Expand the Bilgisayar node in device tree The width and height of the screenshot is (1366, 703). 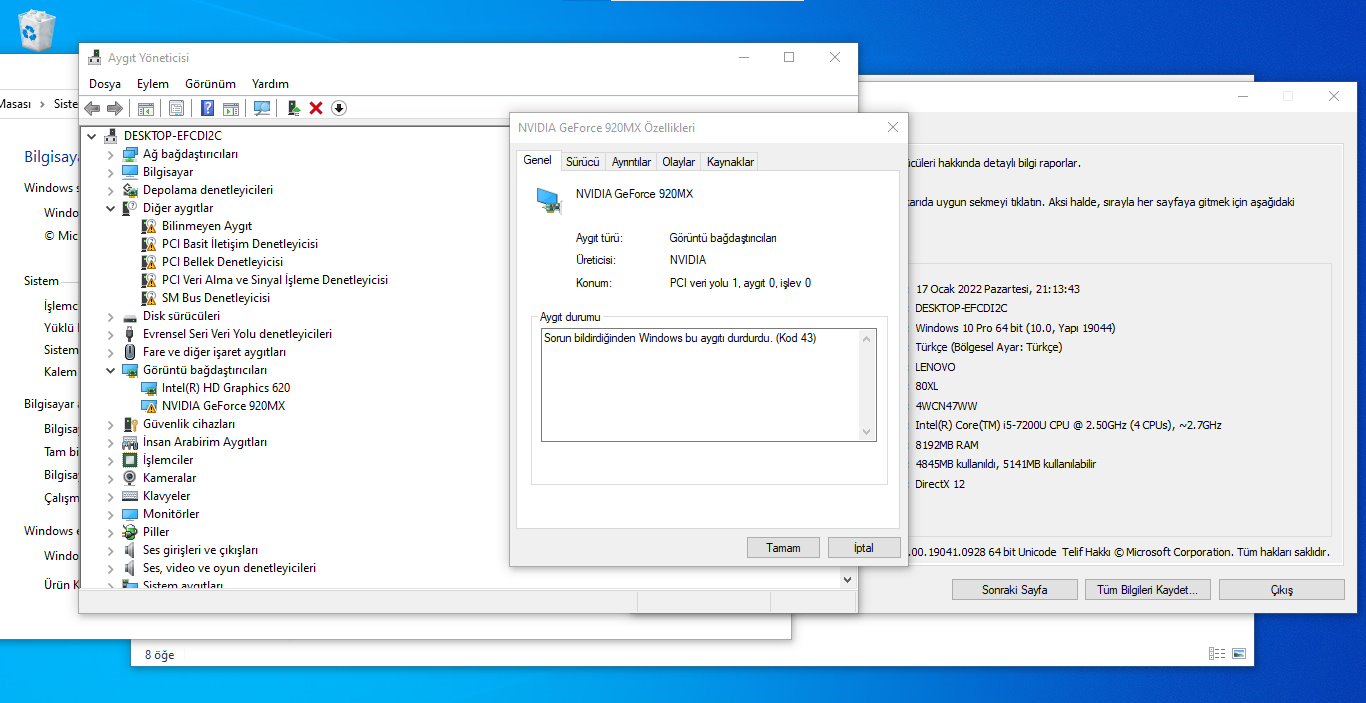pos(110,172)
